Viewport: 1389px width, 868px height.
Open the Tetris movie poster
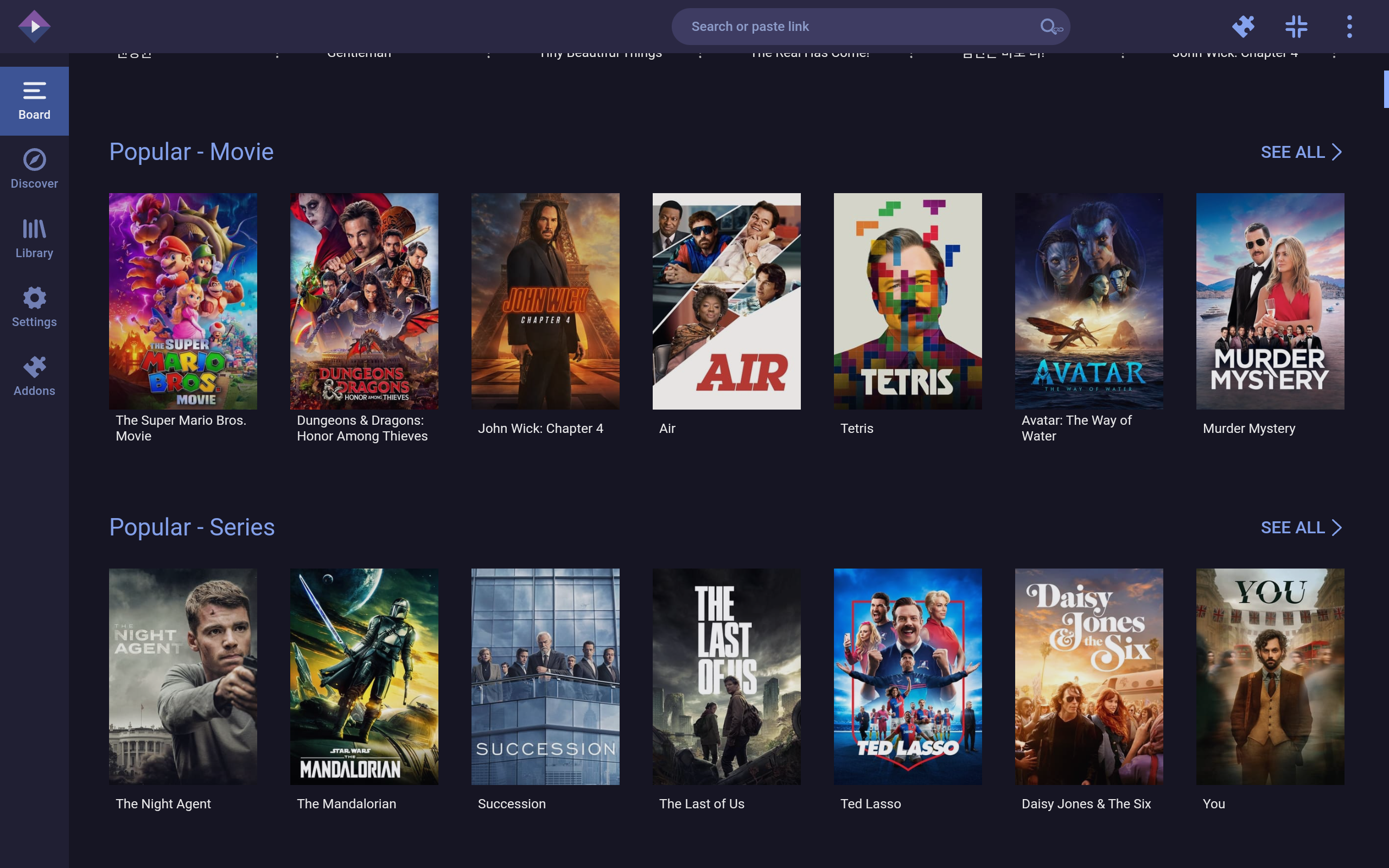[907, 301]
